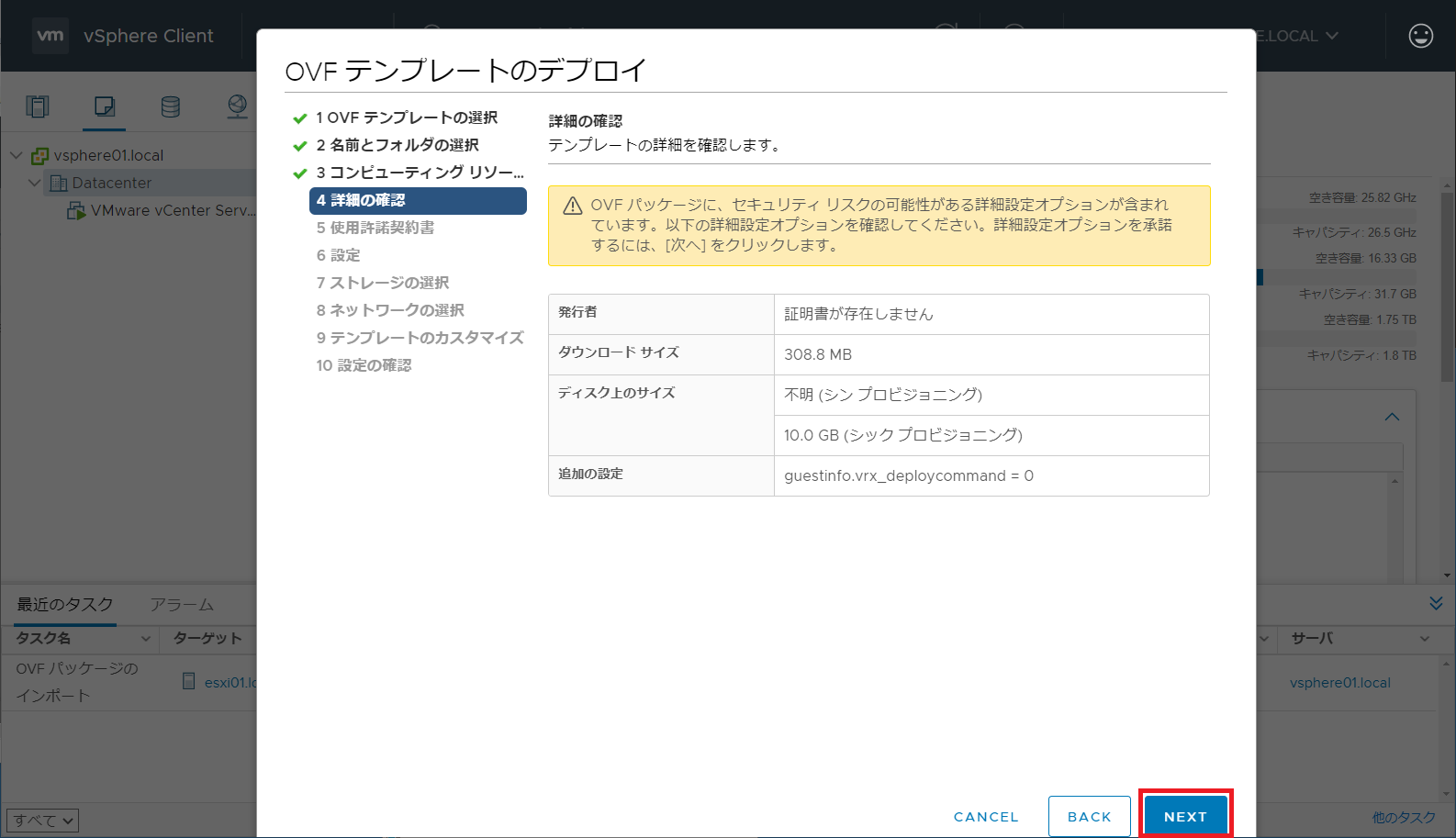This screenshot has height=838, width=1456.
Task: Select the VMs and Templates icon
Action: pyautogui.click(x=105, y=106)
